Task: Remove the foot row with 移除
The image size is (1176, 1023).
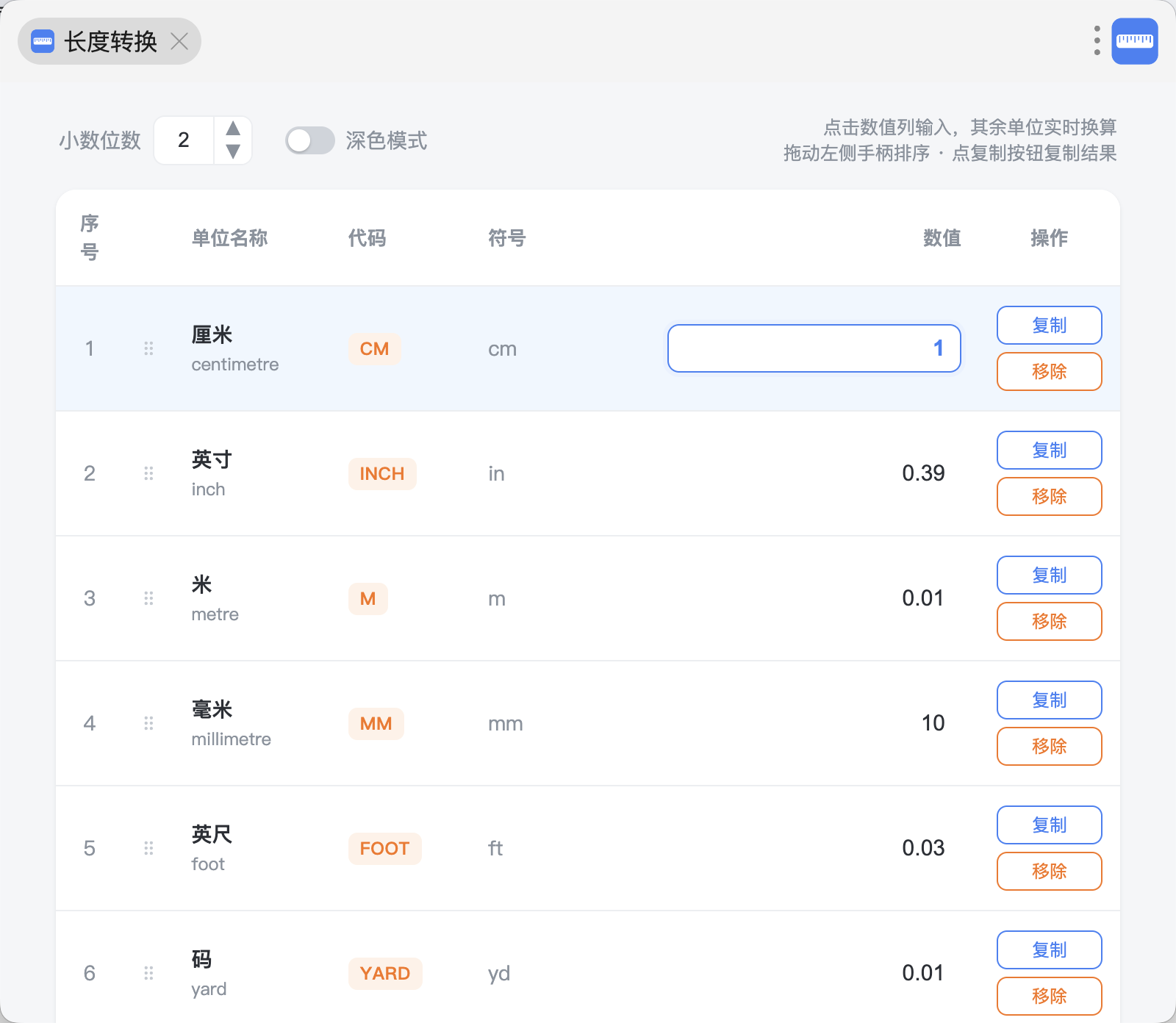Action: [1049, 871]
